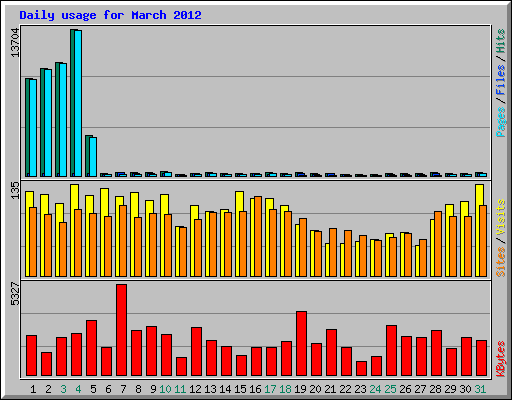Click the Sites legend label

point(501,262)
